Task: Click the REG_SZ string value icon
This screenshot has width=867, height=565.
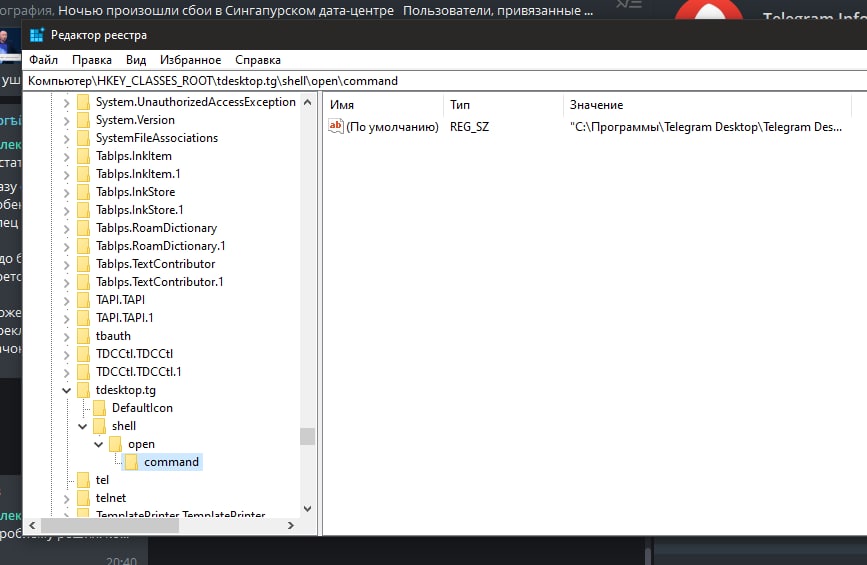Action: point(336,127)
